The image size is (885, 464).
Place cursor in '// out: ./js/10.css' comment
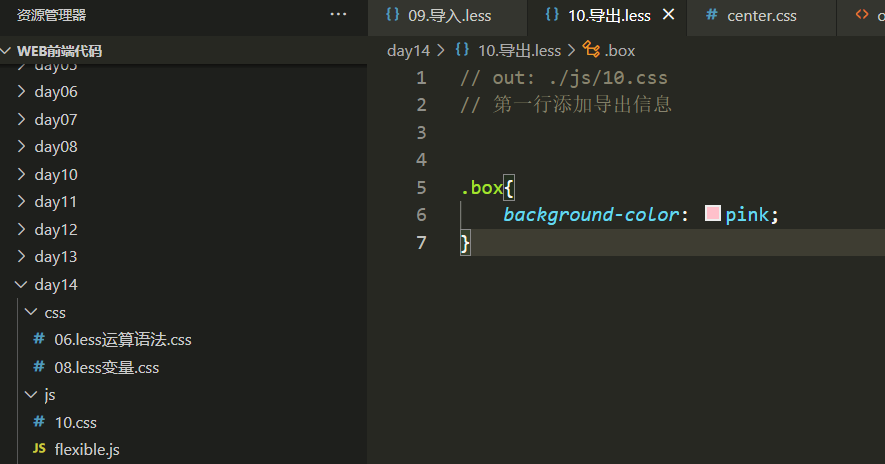(563, 78)
